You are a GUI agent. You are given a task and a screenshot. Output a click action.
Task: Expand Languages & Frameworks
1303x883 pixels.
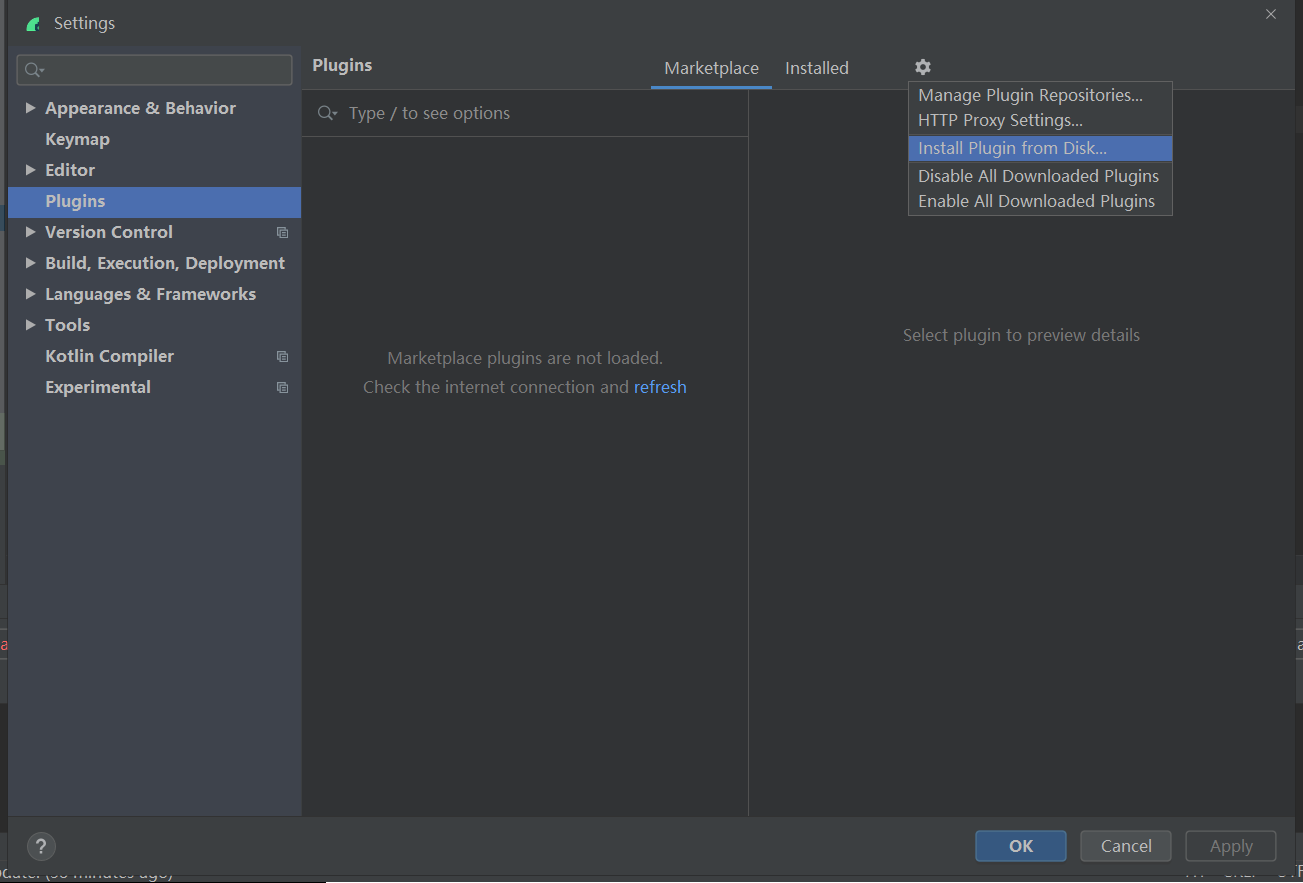[30, 293]
